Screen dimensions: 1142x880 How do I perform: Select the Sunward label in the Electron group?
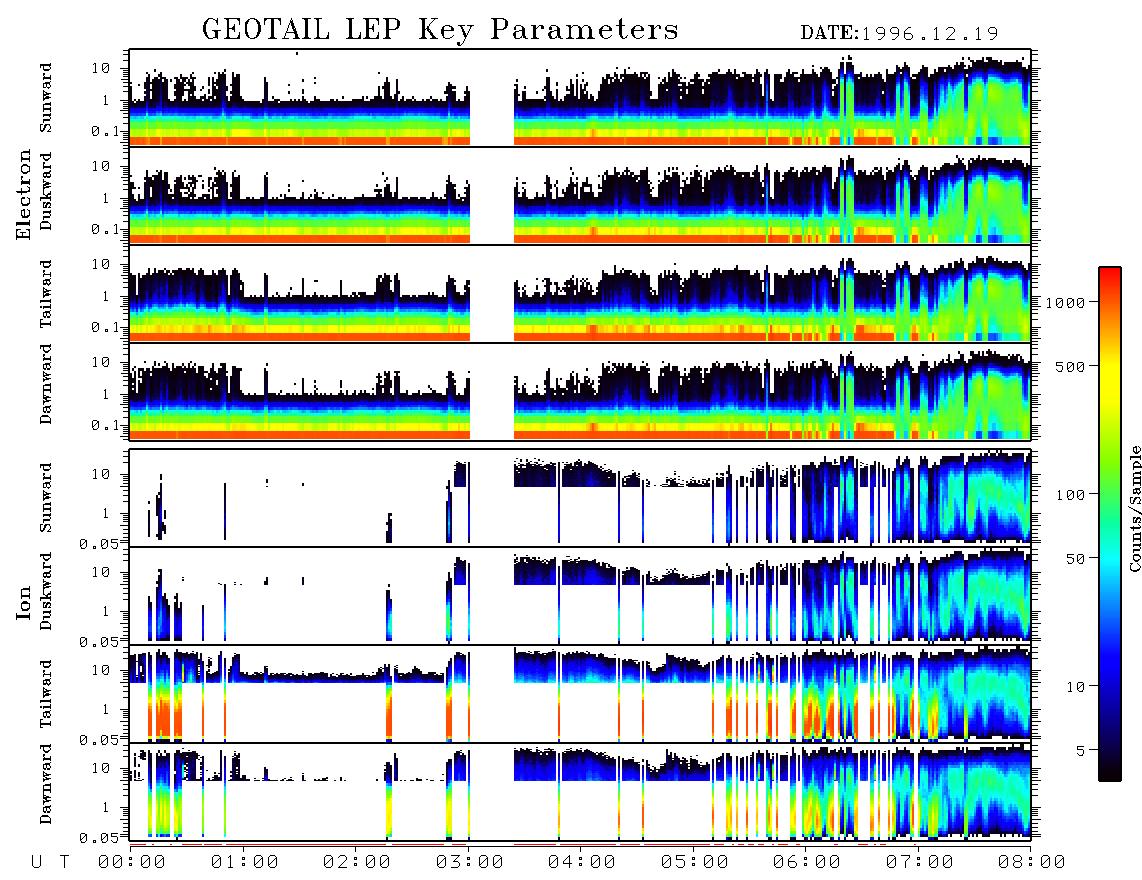click(x=46, y=98)
